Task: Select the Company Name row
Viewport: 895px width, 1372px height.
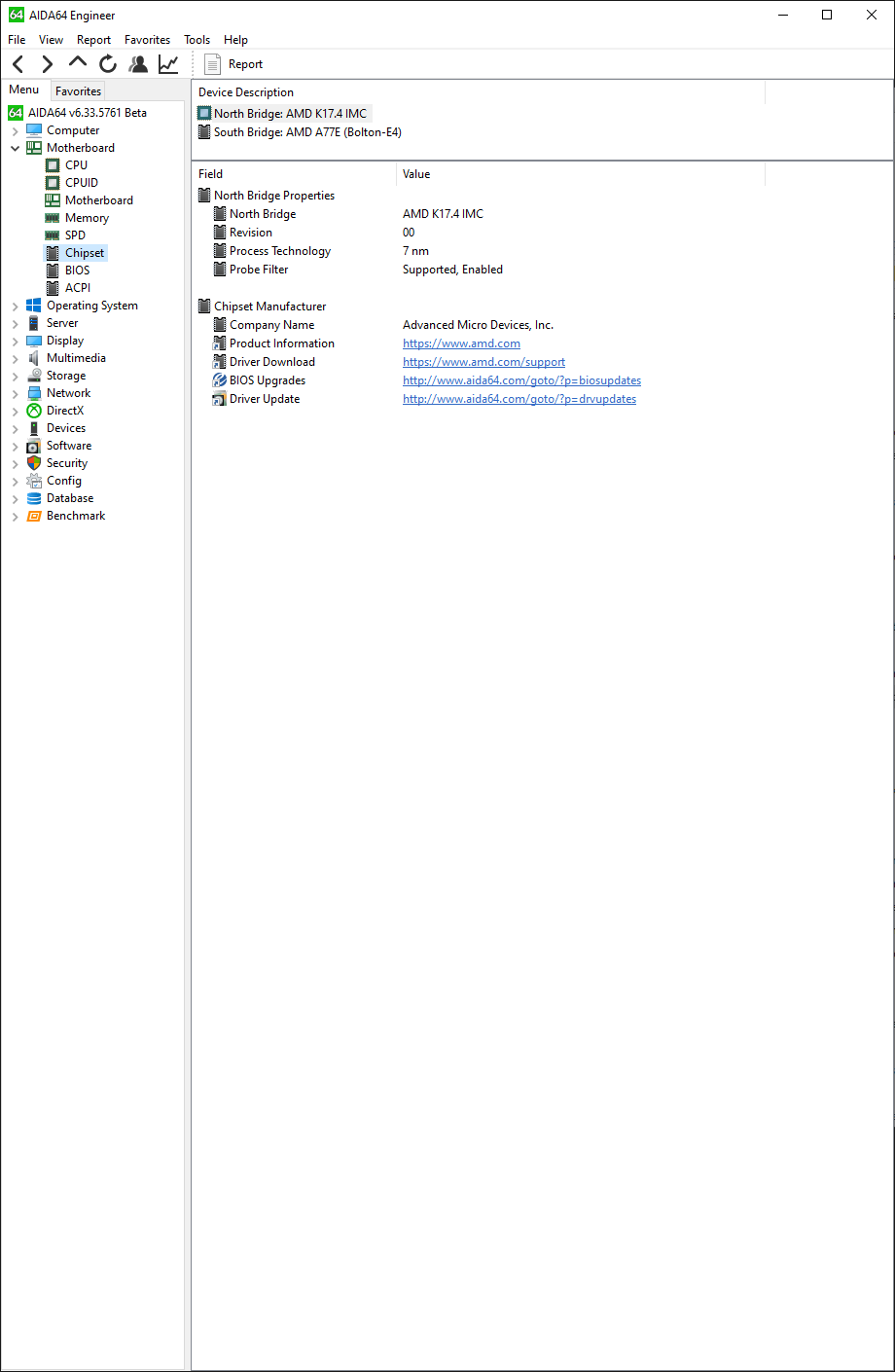Action: (479, 325)
